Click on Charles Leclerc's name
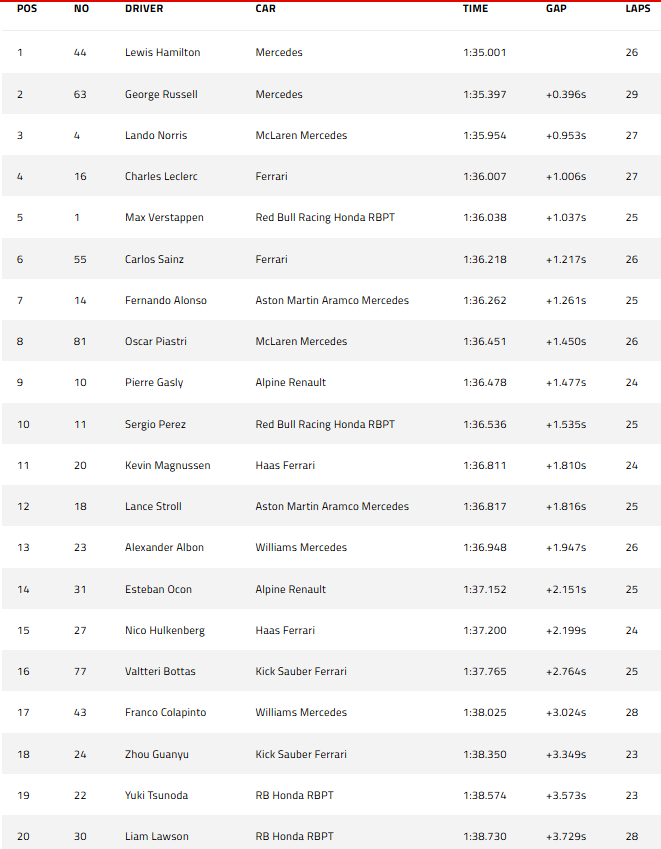 click(161, 177)
